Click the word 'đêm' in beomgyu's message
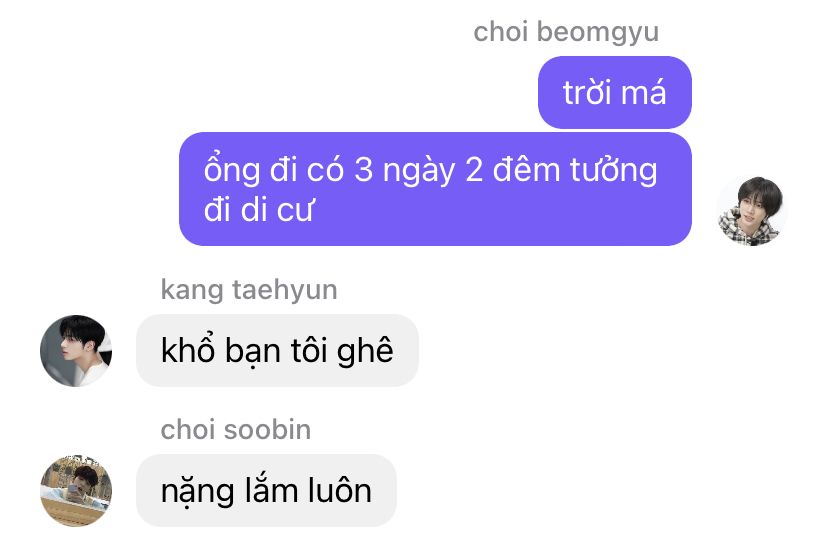 (x=526, y=170)
